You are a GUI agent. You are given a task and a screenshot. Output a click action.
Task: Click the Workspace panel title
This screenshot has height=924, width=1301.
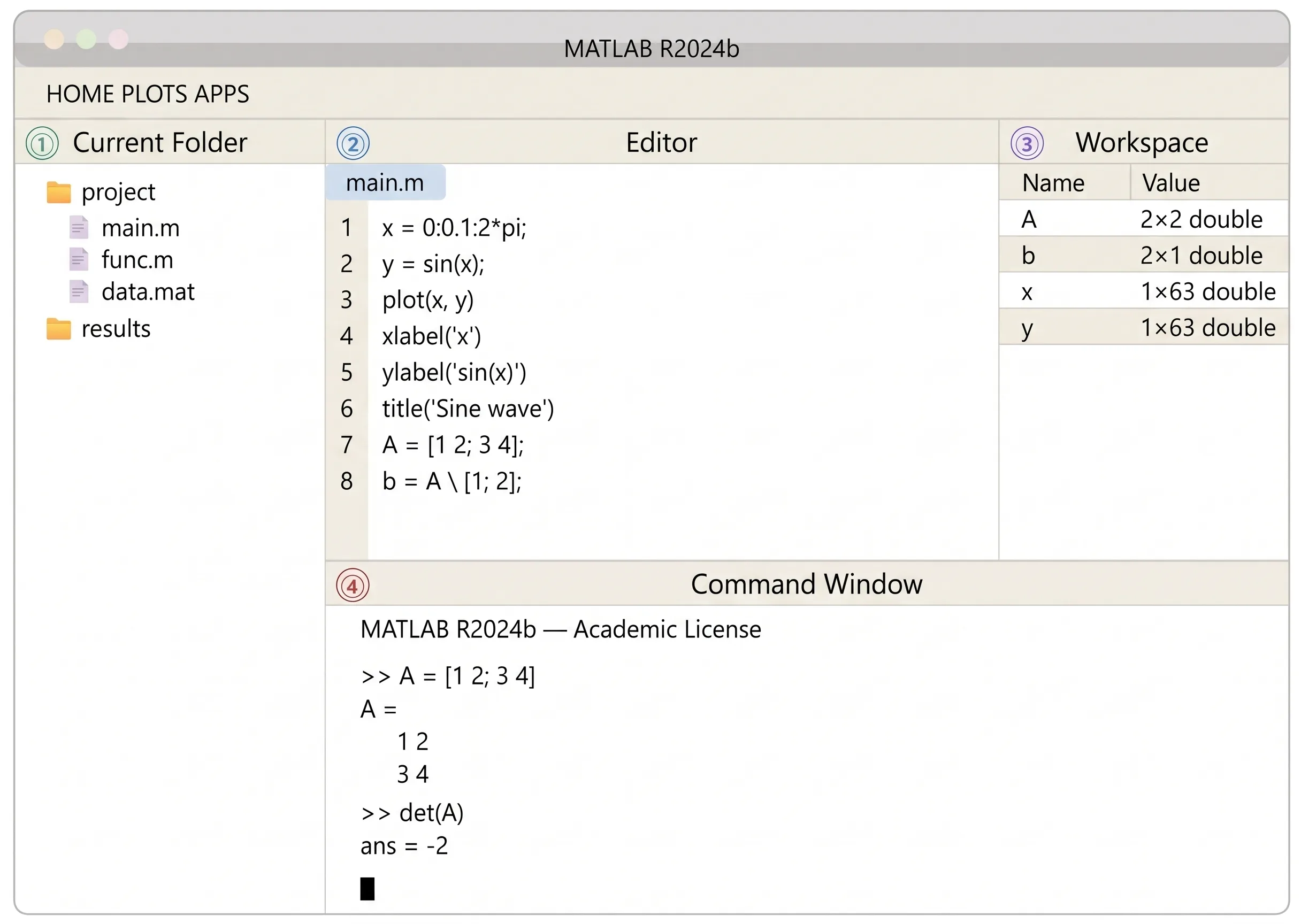[1142, 142]
